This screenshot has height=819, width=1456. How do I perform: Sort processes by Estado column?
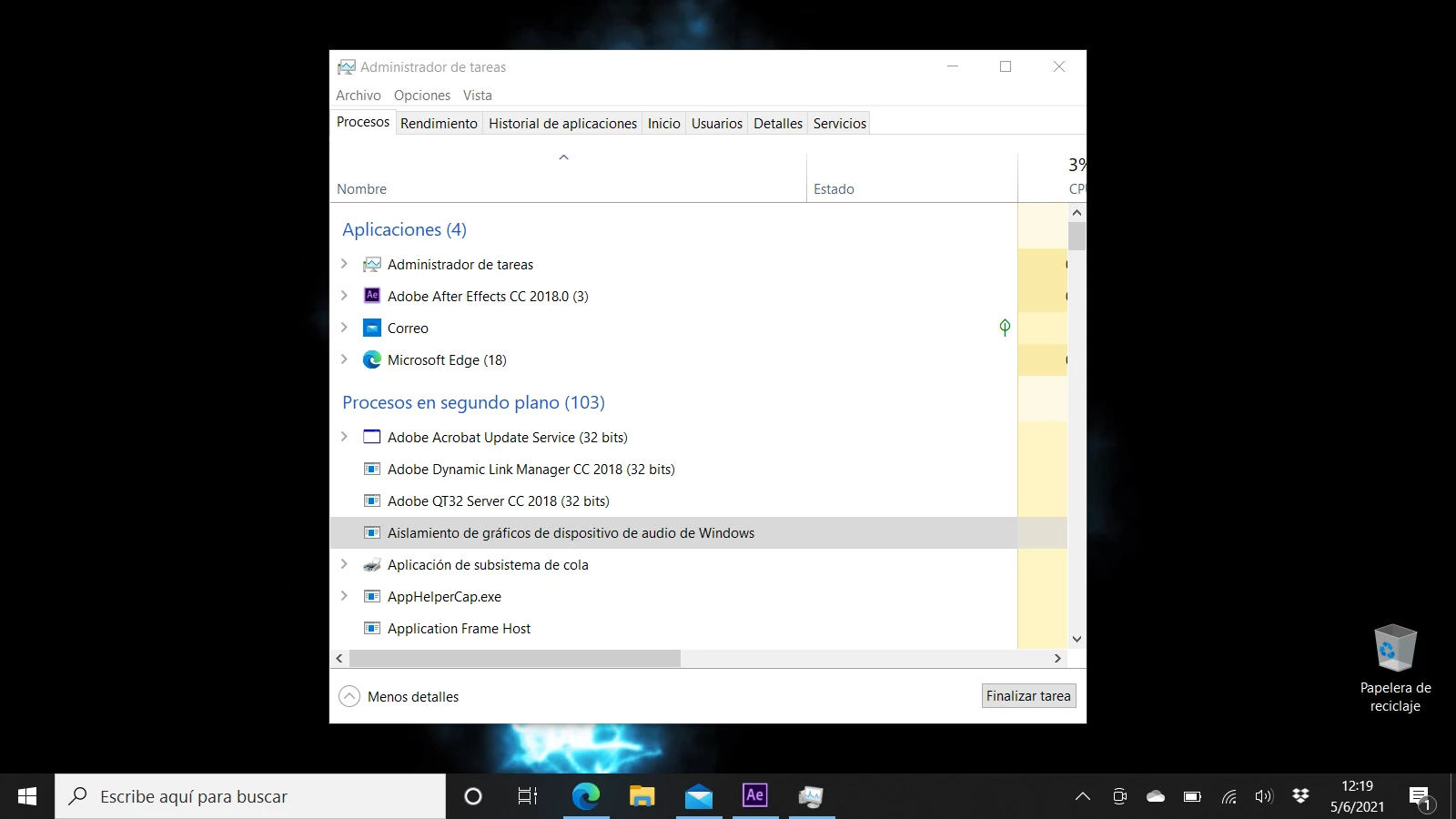912,177
